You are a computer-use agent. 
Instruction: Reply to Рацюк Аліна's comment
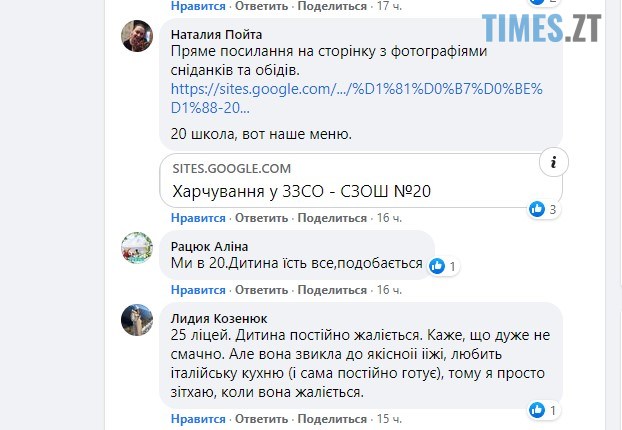click(262, 290)
